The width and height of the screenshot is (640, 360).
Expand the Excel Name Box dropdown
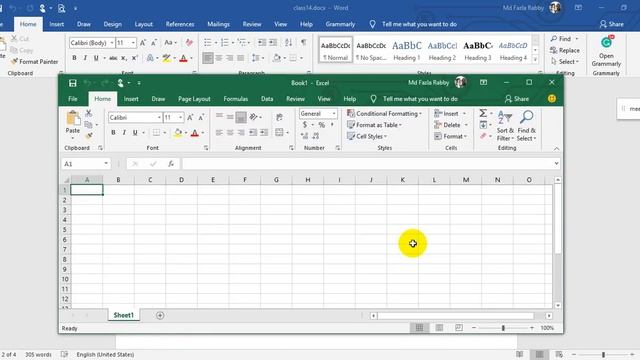[106, 164]
